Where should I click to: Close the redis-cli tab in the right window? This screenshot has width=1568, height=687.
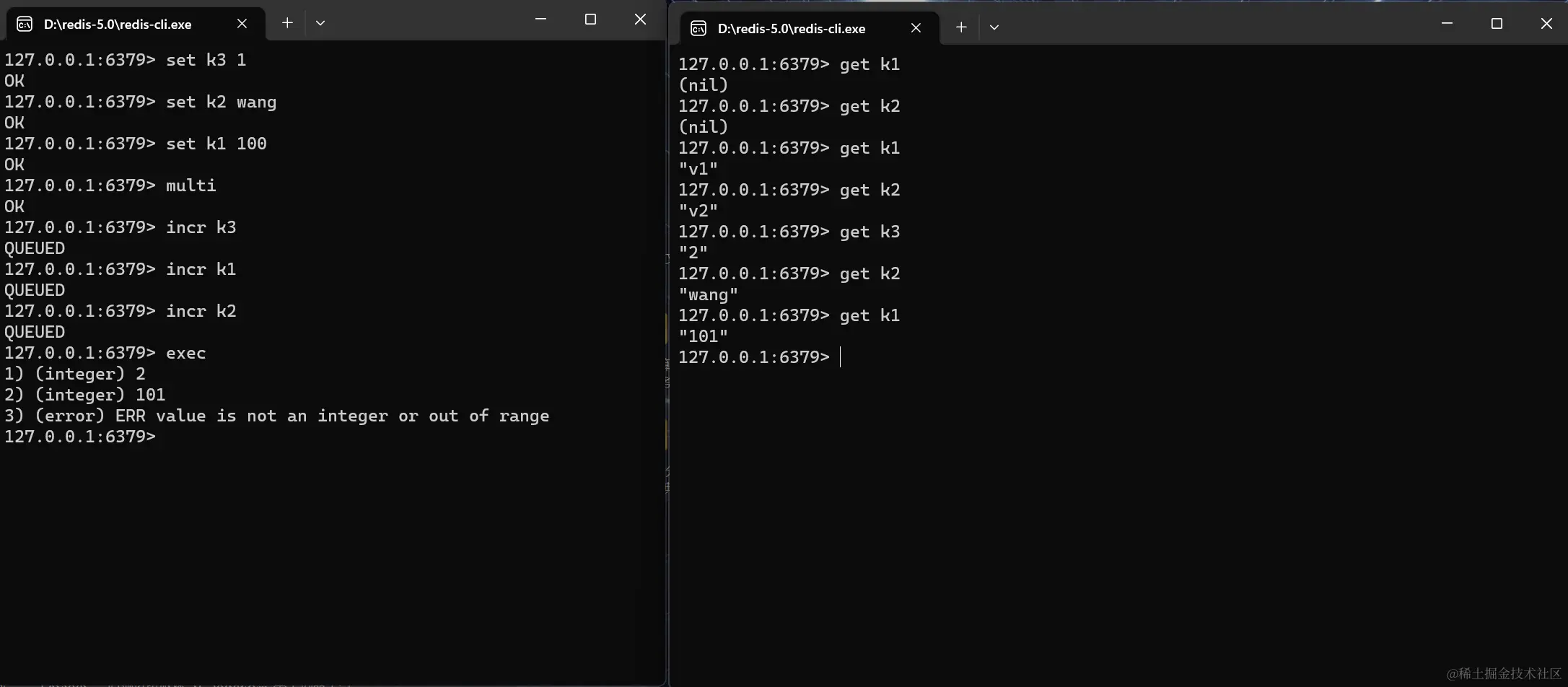point(916,28)
